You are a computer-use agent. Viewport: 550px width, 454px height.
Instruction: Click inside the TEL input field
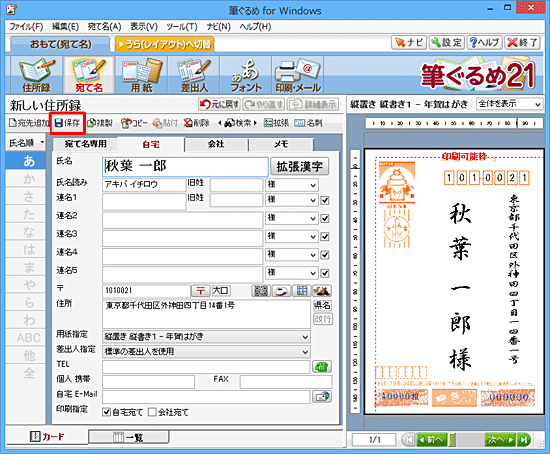pos(206,367)
